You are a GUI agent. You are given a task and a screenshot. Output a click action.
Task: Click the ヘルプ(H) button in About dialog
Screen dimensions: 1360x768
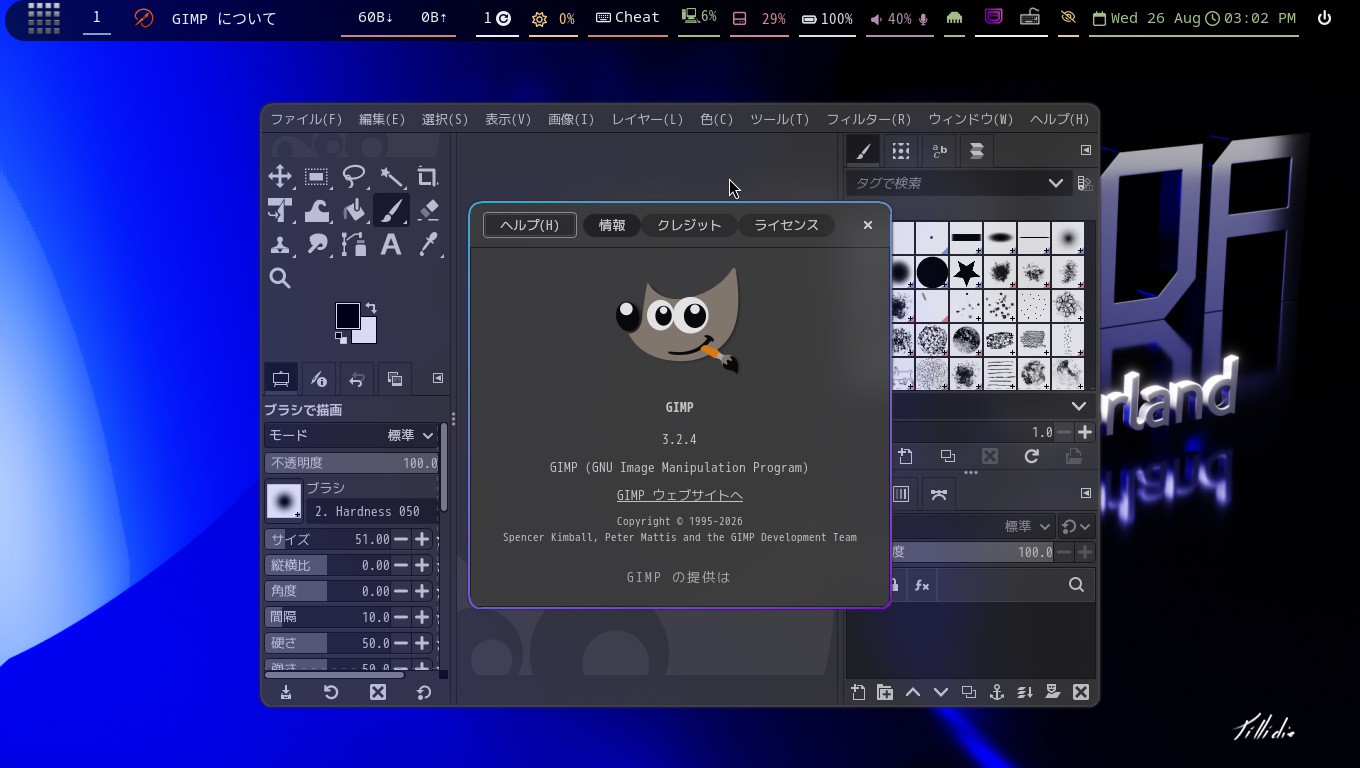pos(530,225)
